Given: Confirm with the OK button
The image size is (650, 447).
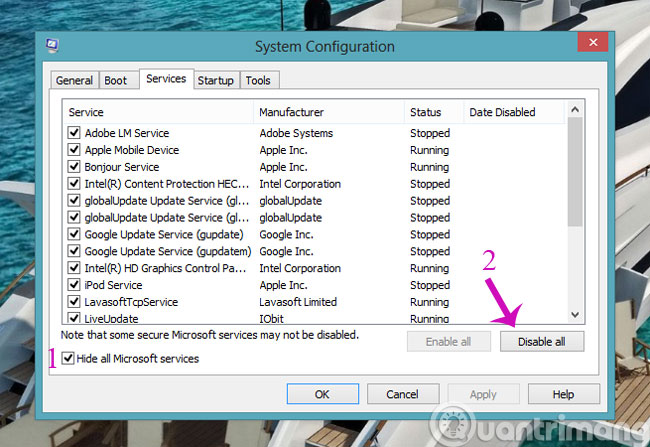Looking at the screenshot, I should (323, 394).
